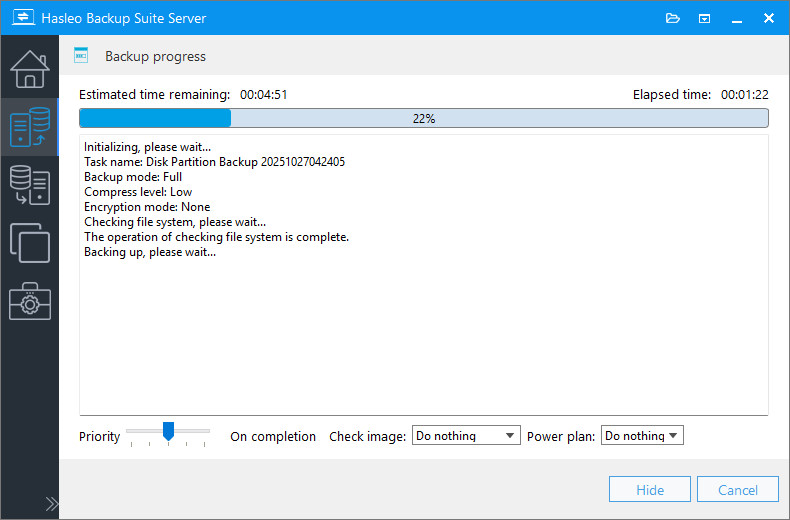790x520 pixels.
Task: Click the open folder icon in title bar
Action: point(673,18)
